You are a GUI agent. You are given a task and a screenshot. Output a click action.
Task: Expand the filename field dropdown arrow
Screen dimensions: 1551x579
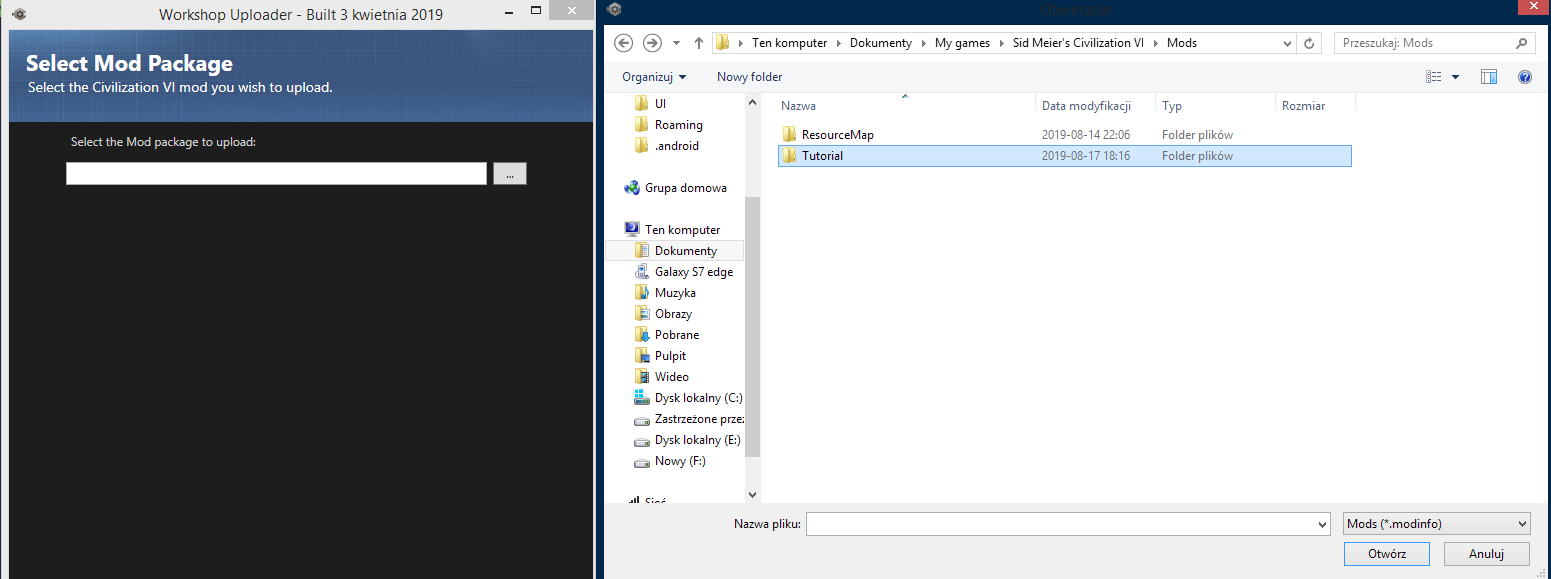[1320, 524]
